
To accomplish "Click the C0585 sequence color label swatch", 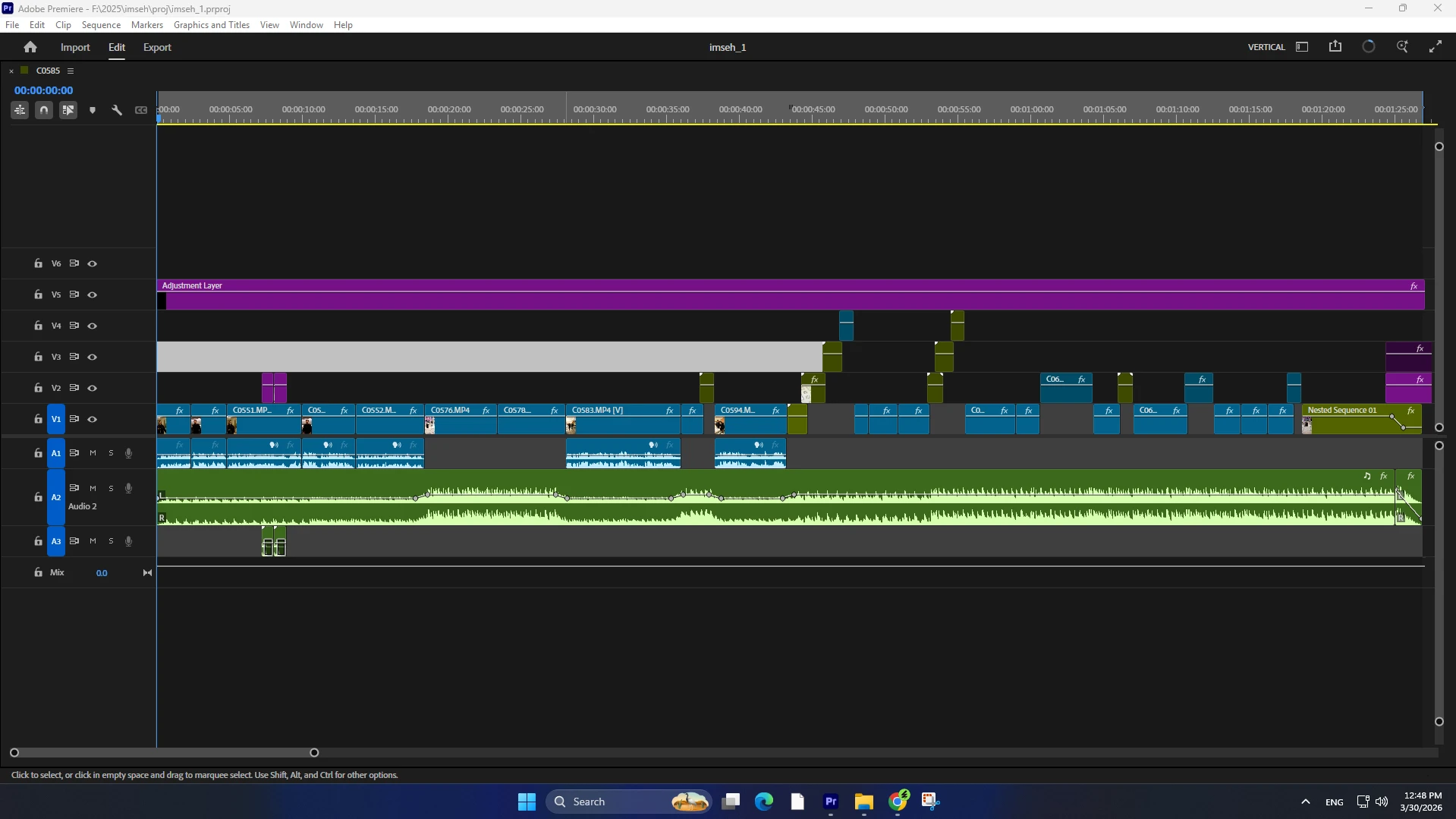I will (24, 71).
